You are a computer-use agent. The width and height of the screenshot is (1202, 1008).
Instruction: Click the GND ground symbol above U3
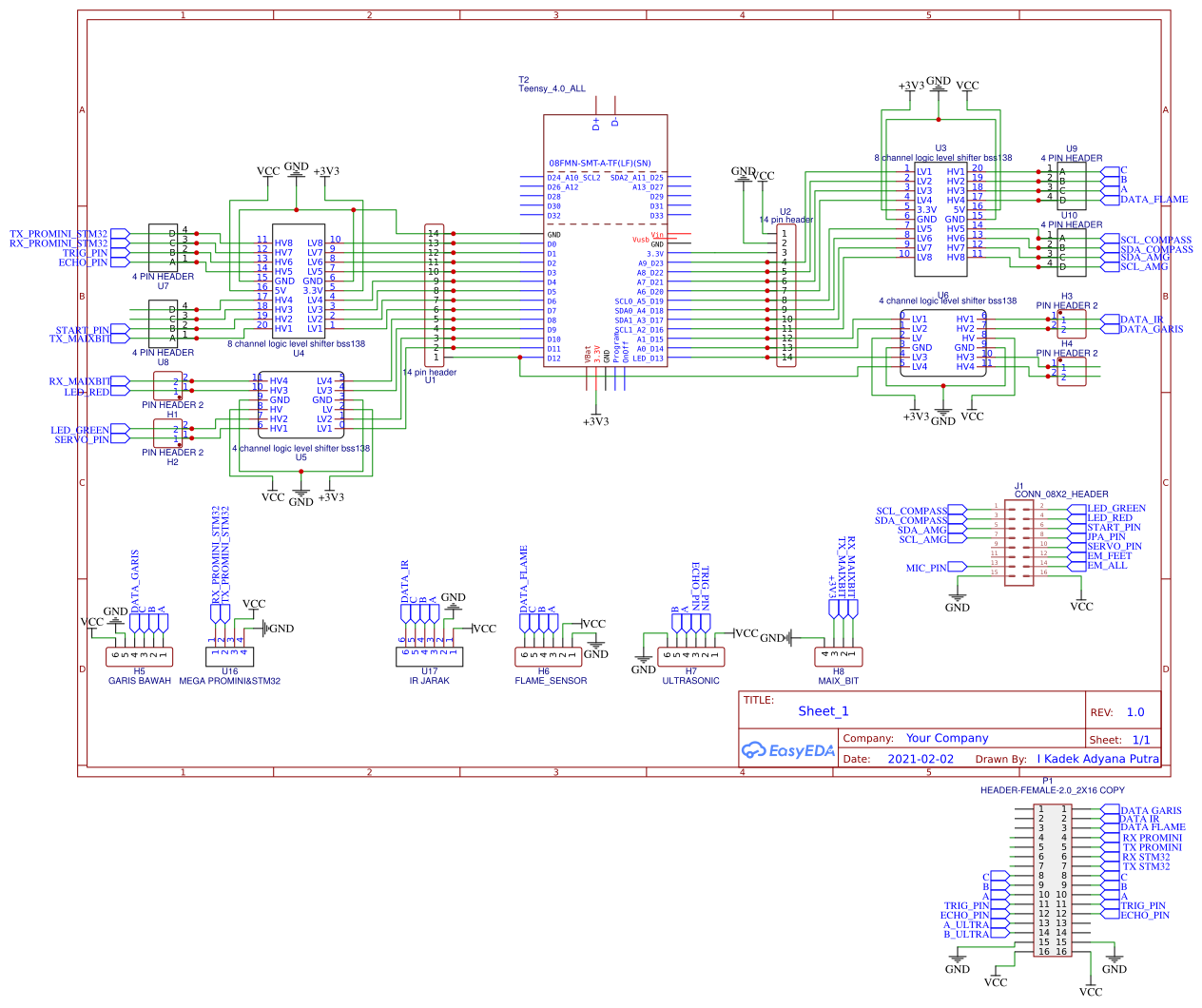(x=938, y=86)
